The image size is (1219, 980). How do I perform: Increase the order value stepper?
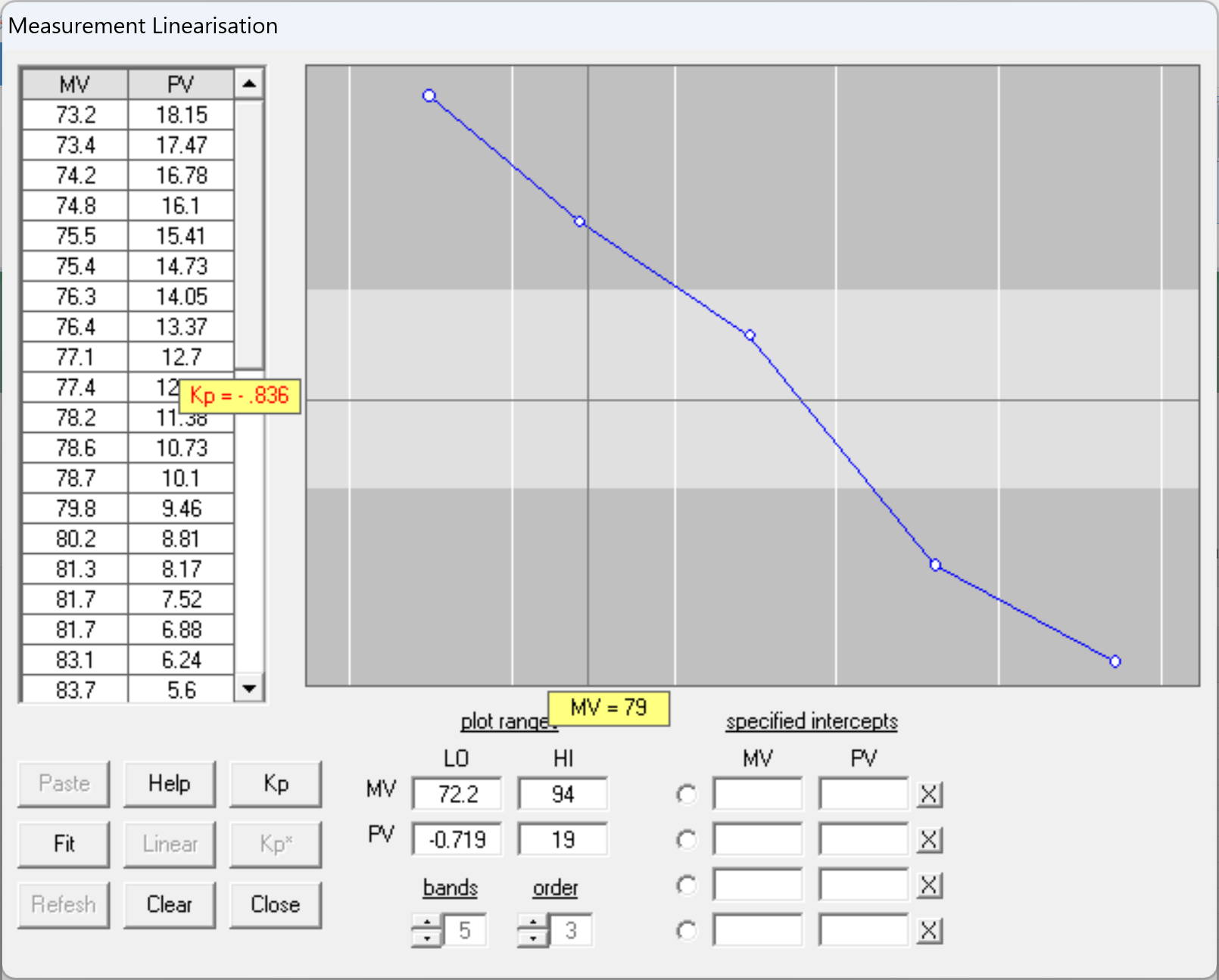[x=533, y=922]
